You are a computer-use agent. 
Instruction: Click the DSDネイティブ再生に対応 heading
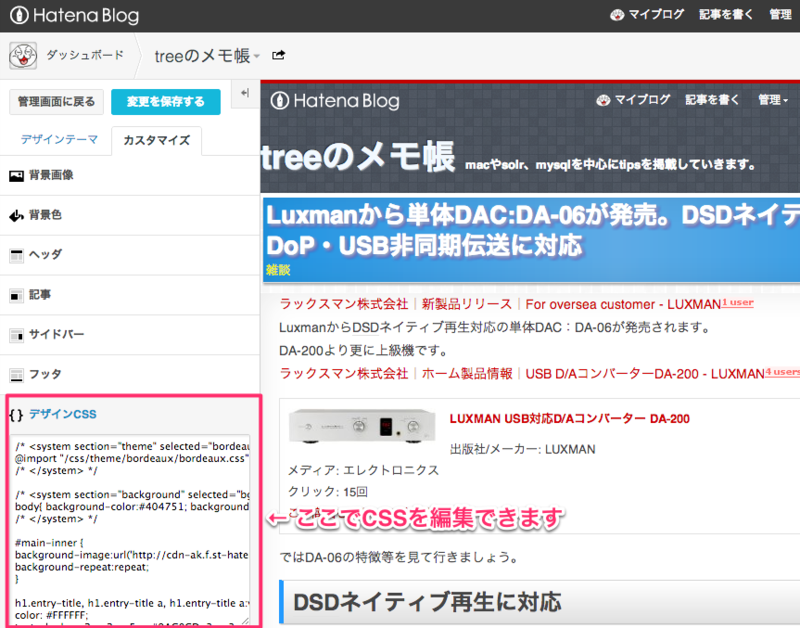[428, 602]
